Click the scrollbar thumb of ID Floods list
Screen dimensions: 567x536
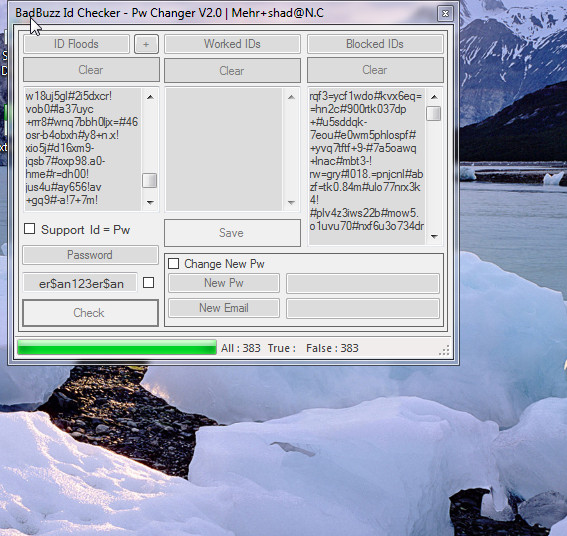point(150,180)
